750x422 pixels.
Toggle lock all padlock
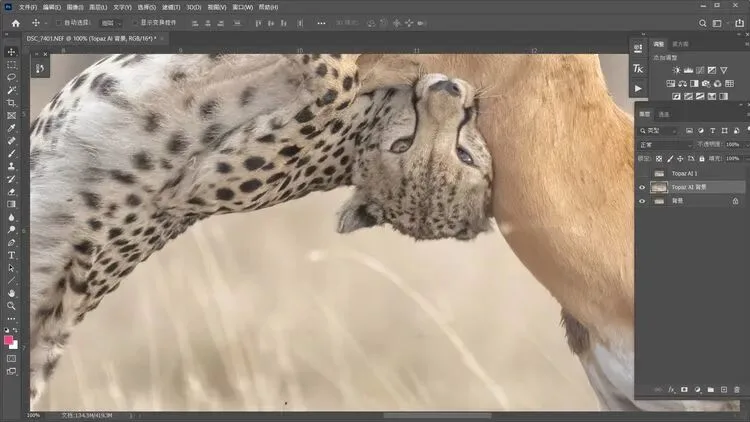[702, 158]
